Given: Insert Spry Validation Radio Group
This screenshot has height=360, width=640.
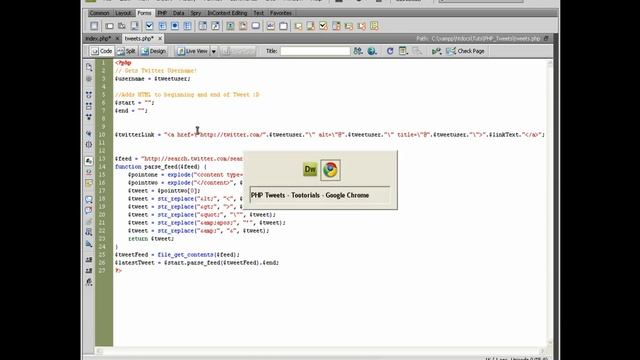Looking at the screenshot, I should point(374,26).
